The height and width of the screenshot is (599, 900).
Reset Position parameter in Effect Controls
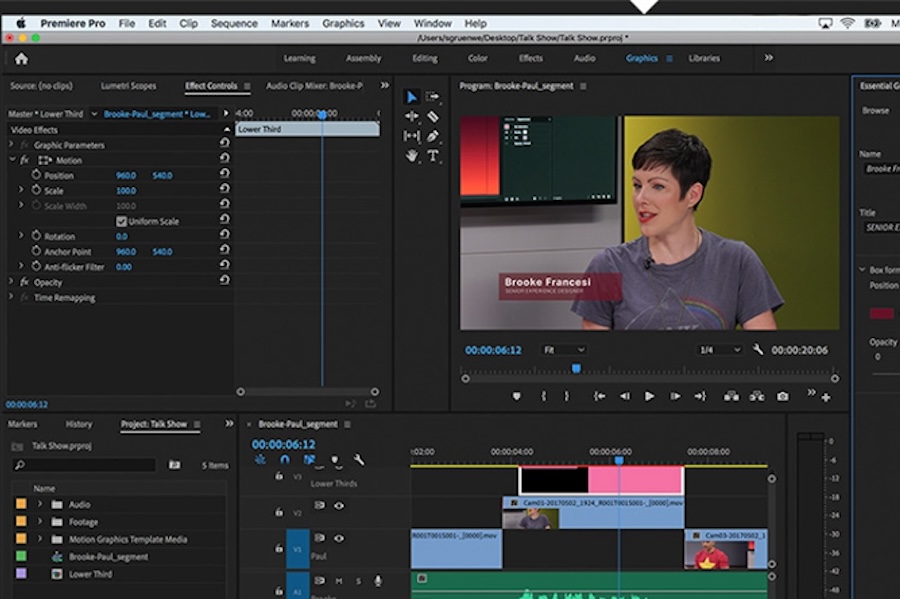point(224,173)
